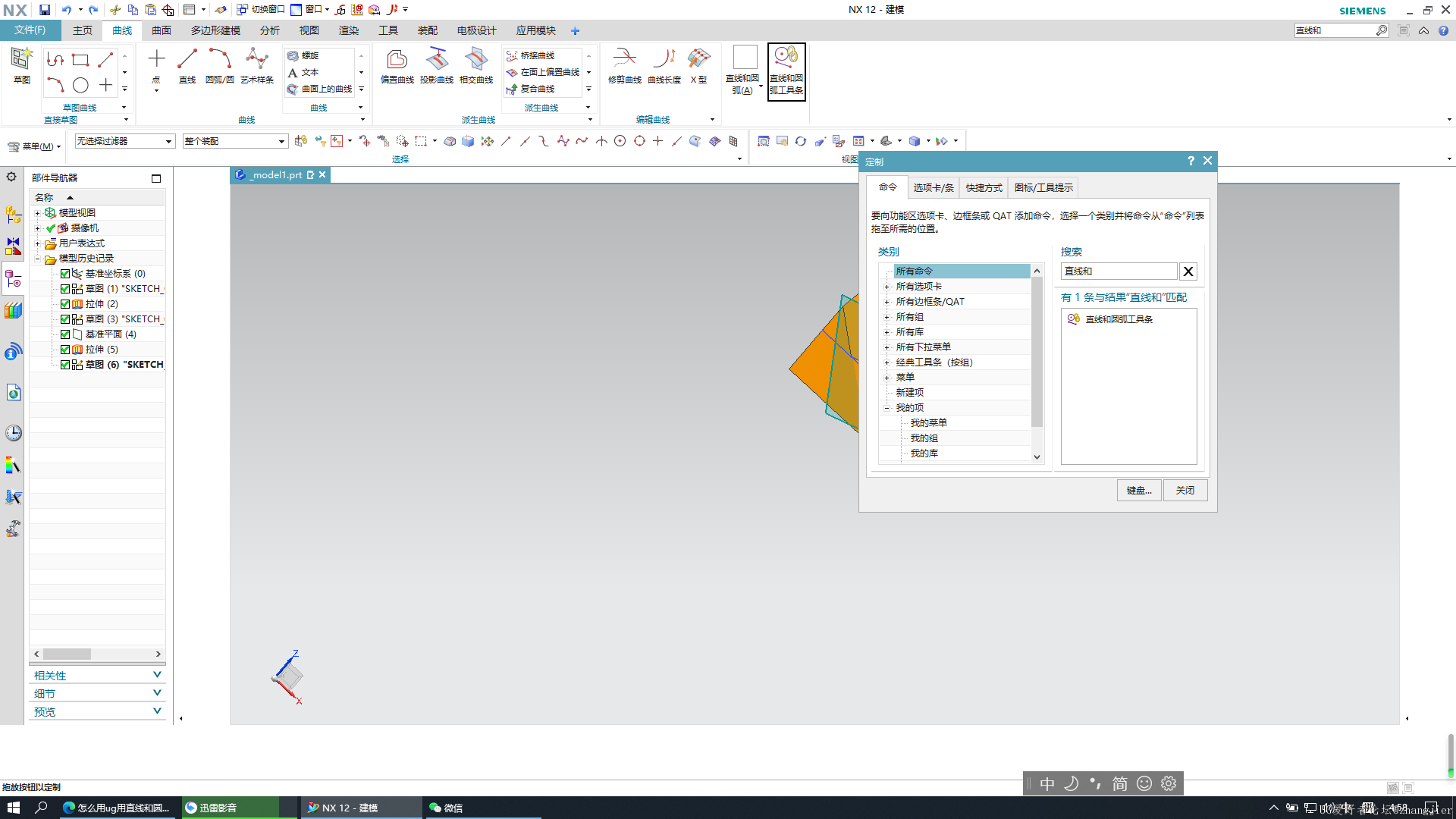Select the Point (点) tool
This screenshot has width=1456, height=819.
(x=156, y=65)
